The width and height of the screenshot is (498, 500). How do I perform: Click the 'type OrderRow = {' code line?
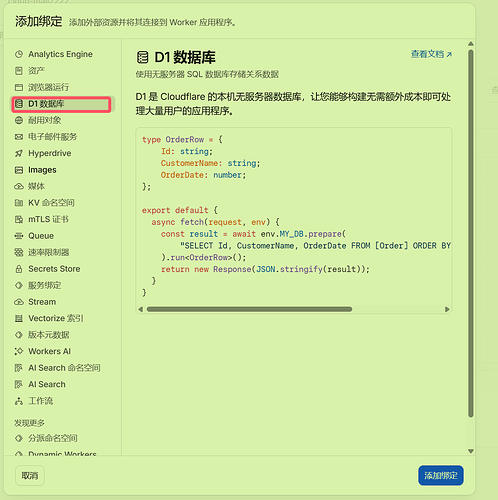pos(182,139)
